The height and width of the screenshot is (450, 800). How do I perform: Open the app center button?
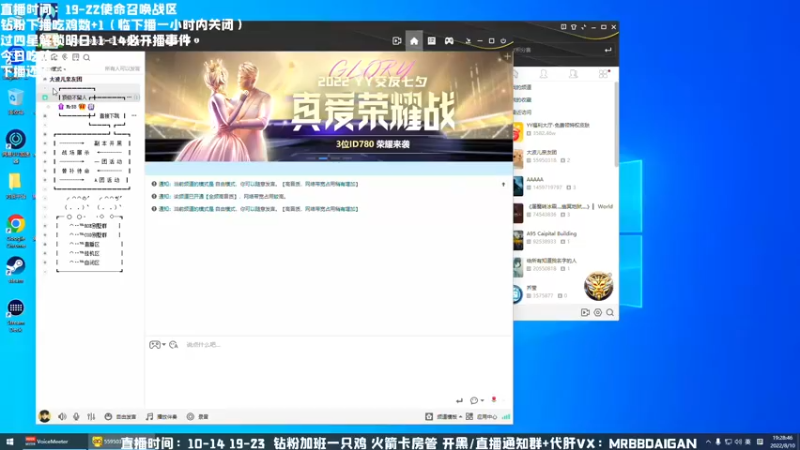pos(482,417)
